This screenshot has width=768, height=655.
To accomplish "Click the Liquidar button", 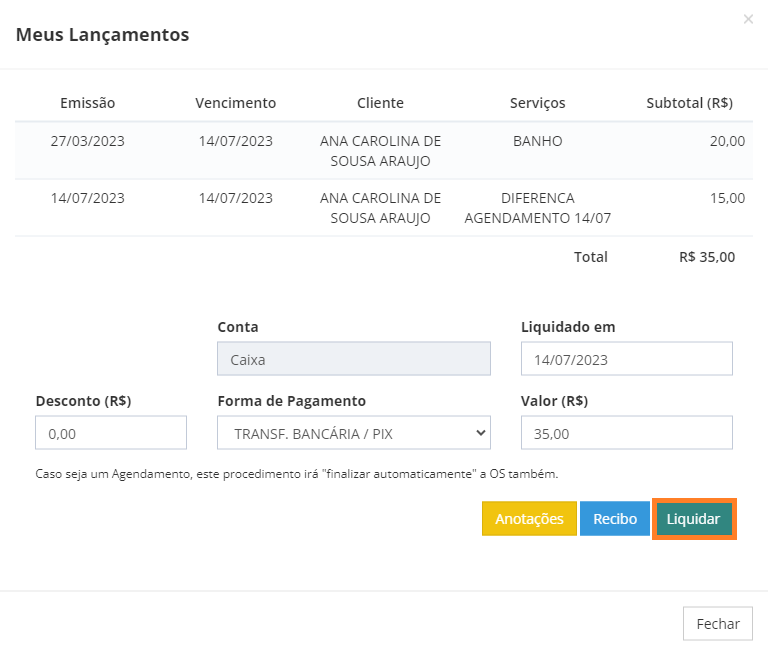I will point(694,519).
